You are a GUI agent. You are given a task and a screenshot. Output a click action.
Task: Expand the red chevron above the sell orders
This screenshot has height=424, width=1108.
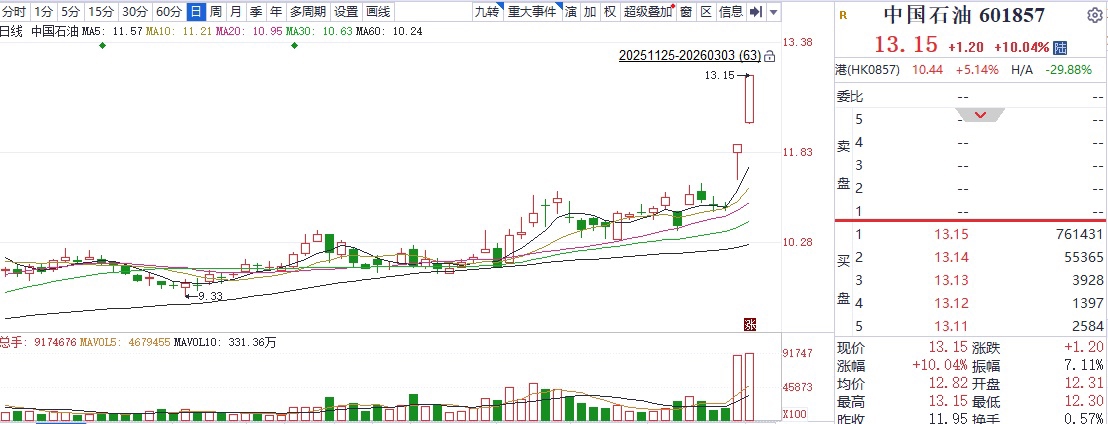(980, 115)
